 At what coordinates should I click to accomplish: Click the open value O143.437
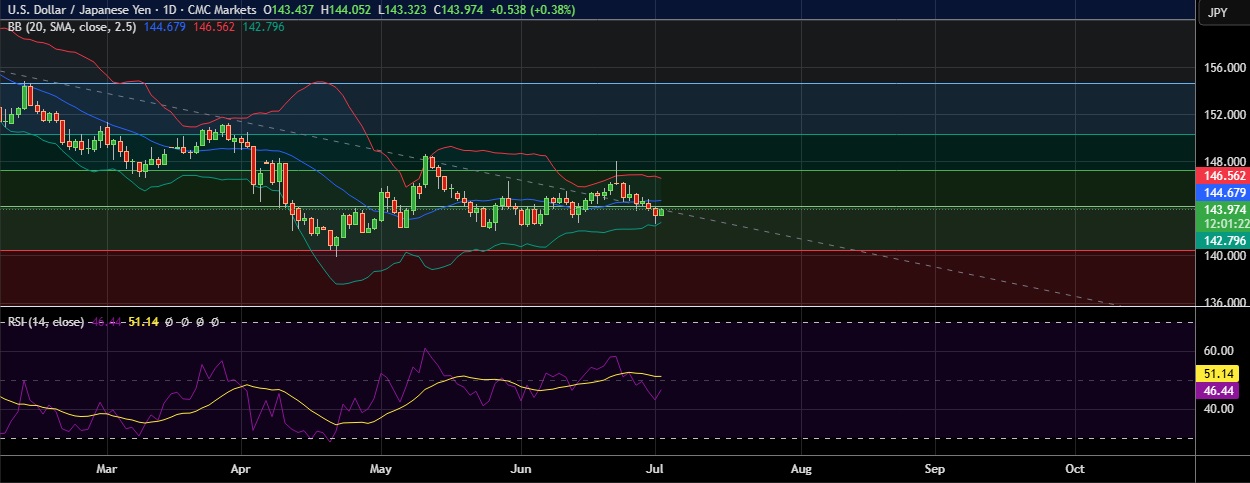coord(289,10)
